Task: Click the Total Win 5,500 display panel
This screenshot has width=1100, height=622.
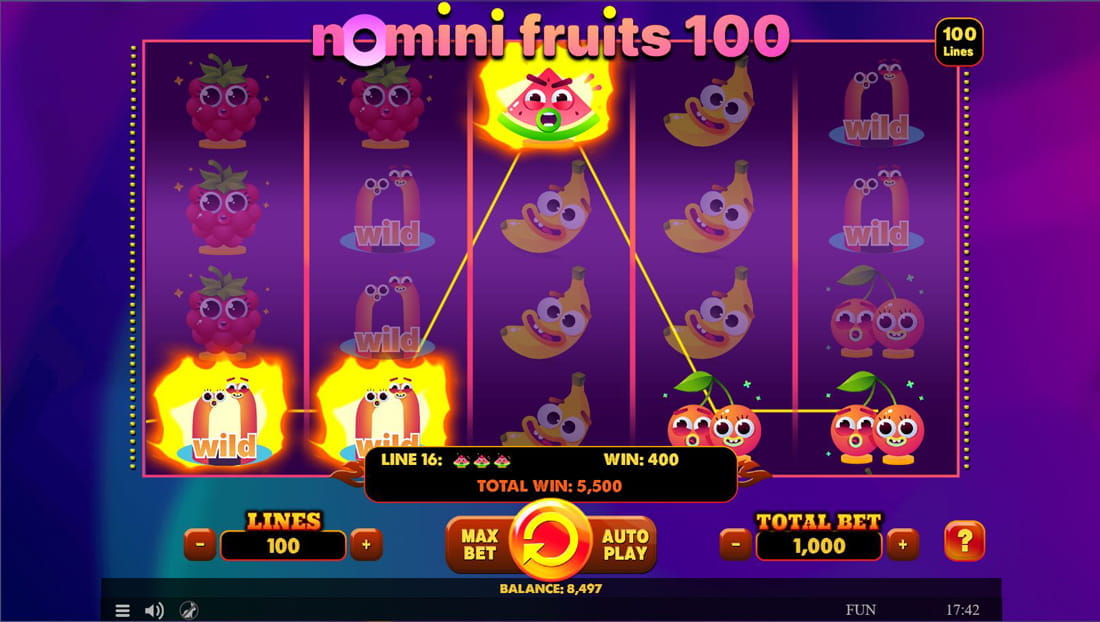Action: (x=550, y=473)
